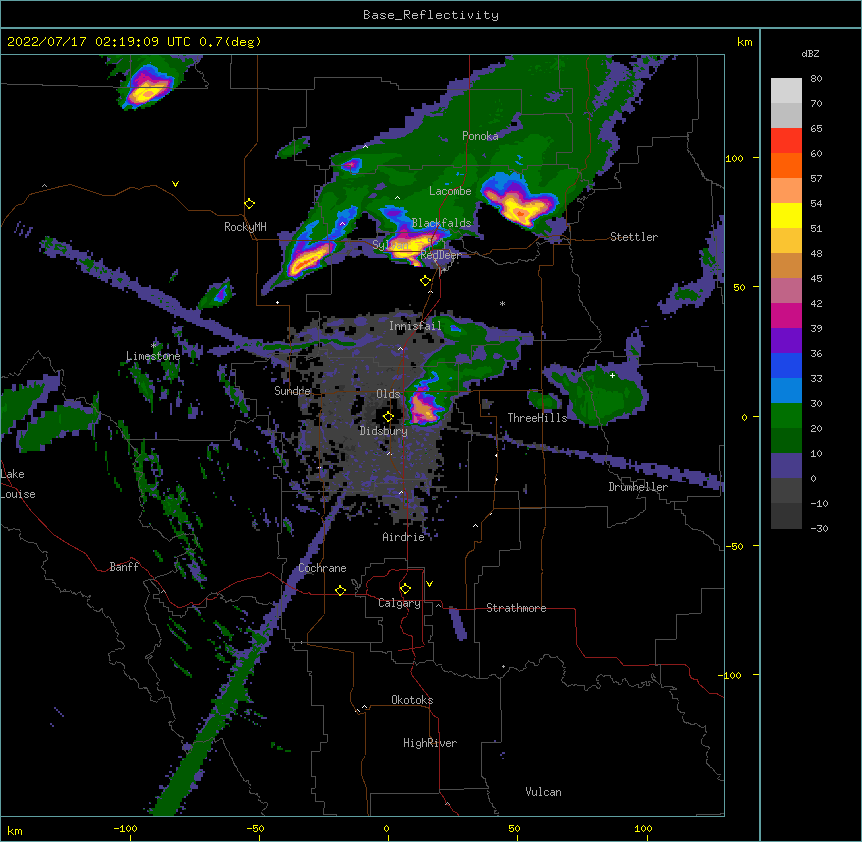Click the green 30 dBZ legend swatch

(x=786, y=416)
